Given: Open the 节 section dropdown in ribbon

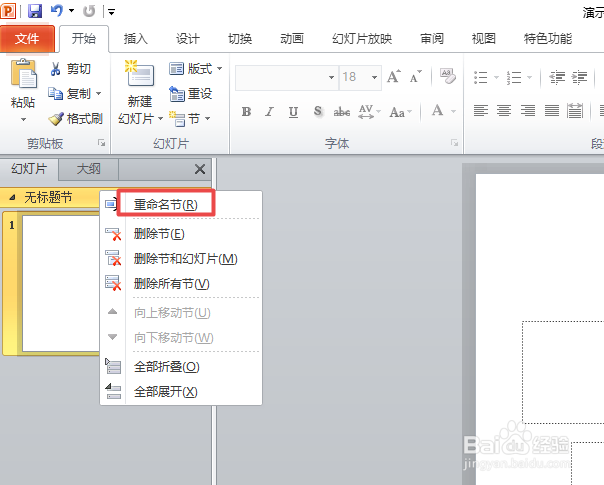Looking at the screenshot, I should point(190,119).
